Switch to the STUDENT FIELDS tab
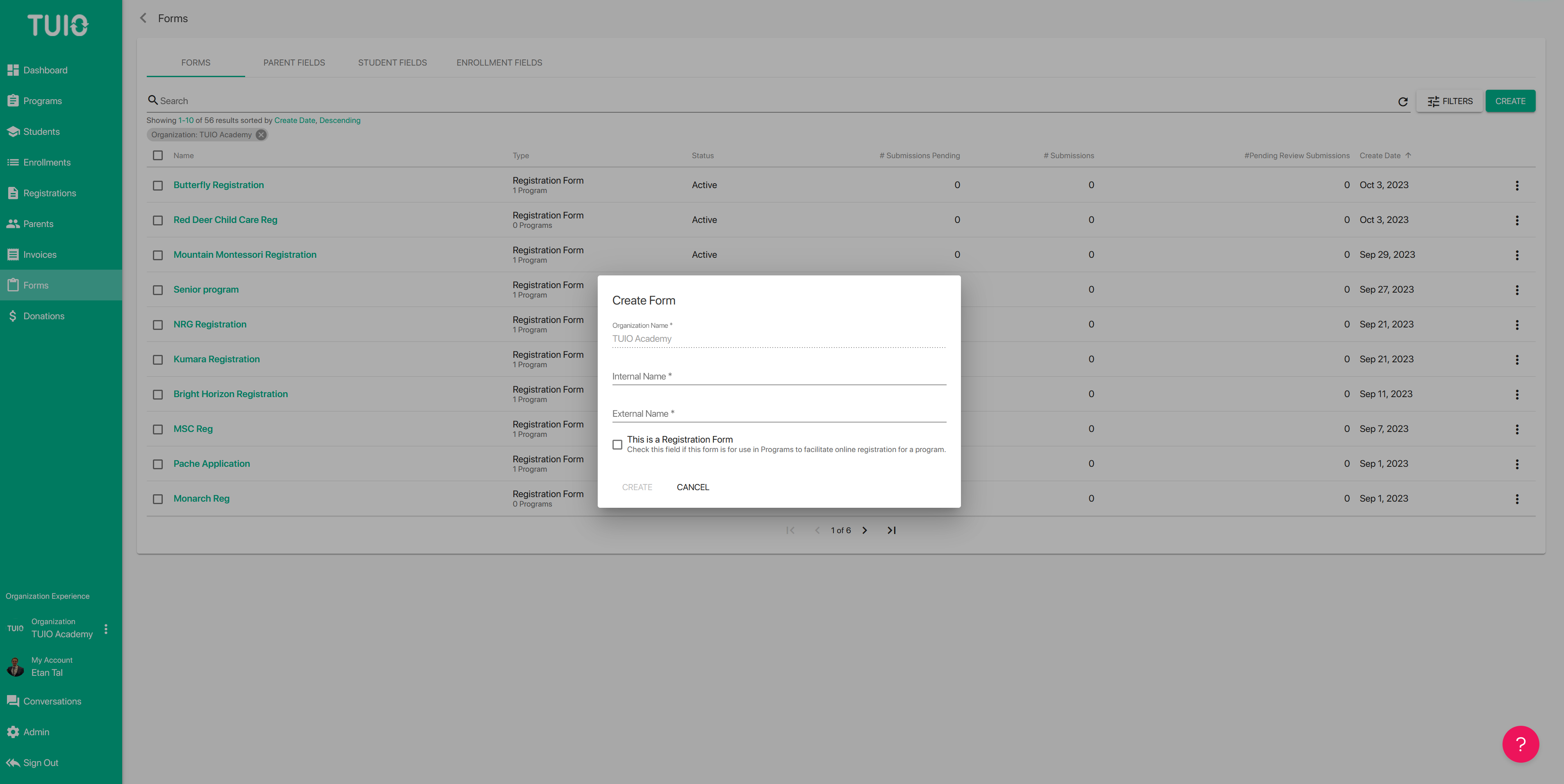1564x784 pixels. [392, 63]
